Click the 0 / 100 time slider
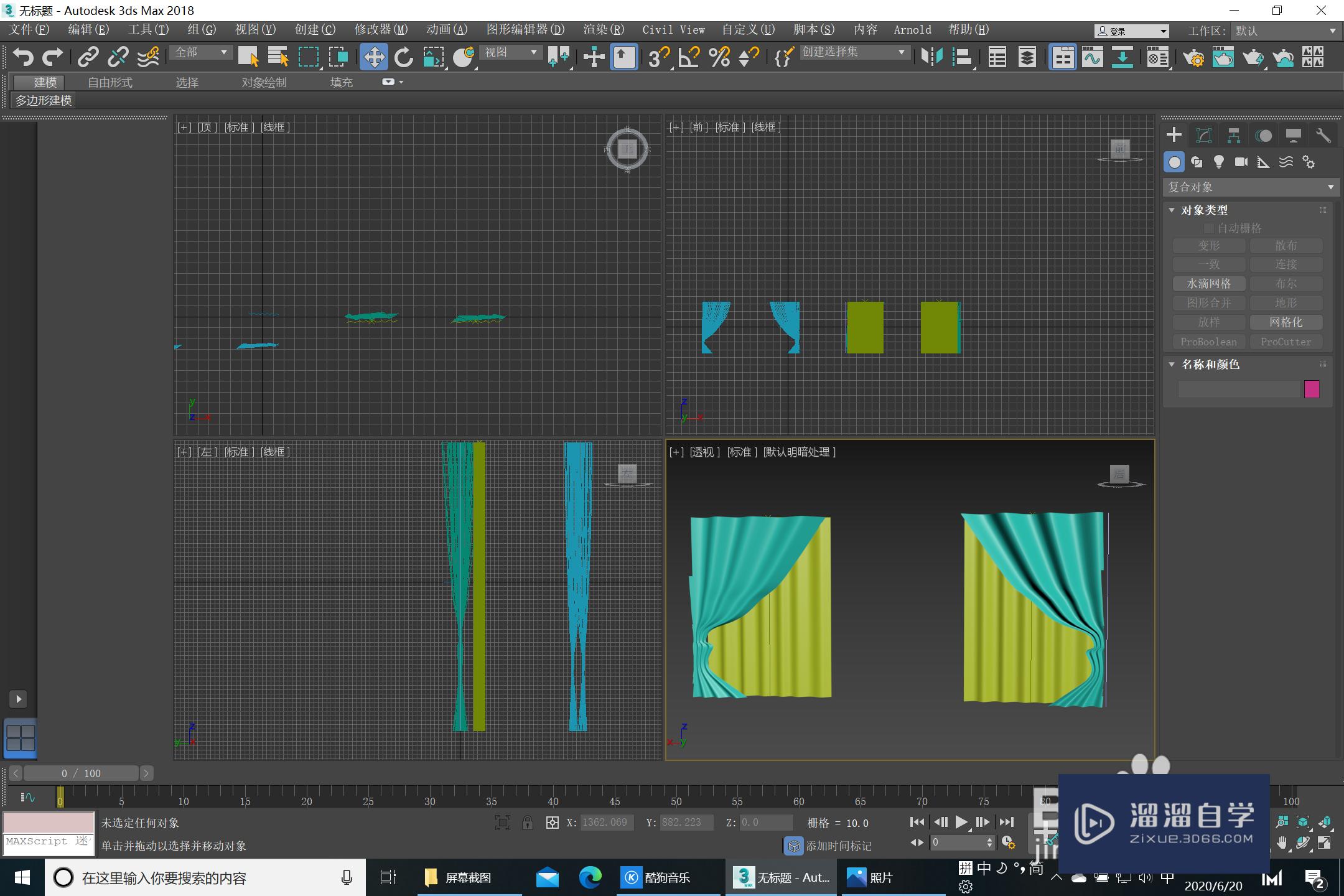Screen dimensions: 1344x896 coord(81,773)
